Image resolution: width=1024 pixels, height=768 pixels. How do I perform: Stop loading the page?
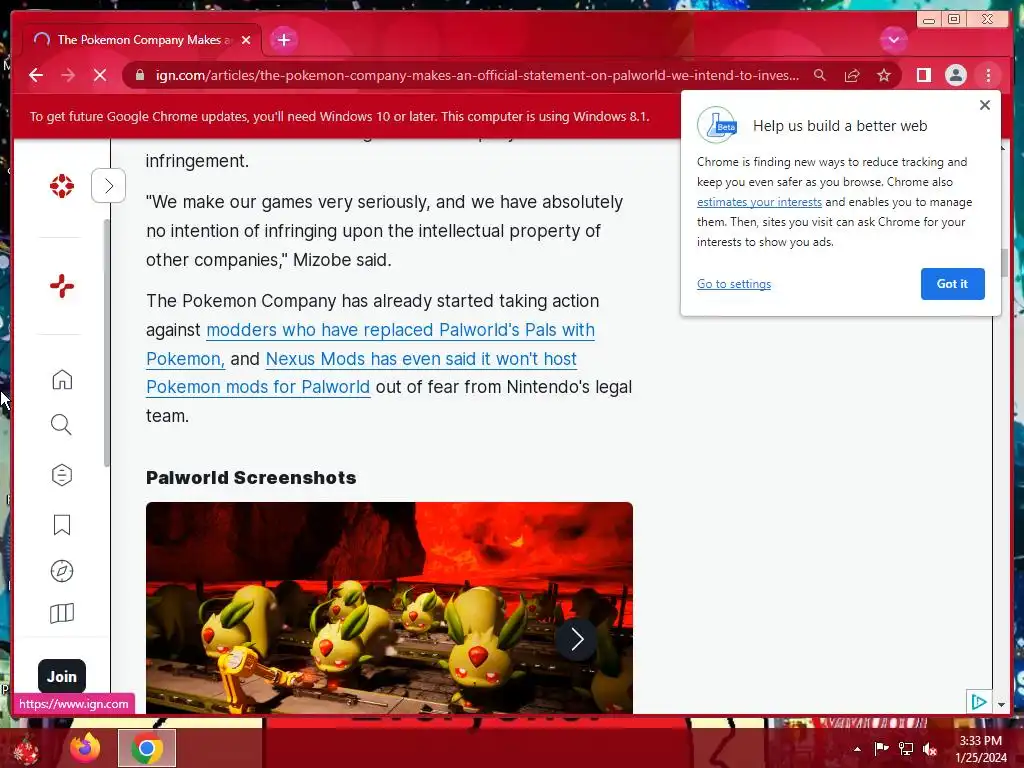pyautogui.click(x=100, y=75)
